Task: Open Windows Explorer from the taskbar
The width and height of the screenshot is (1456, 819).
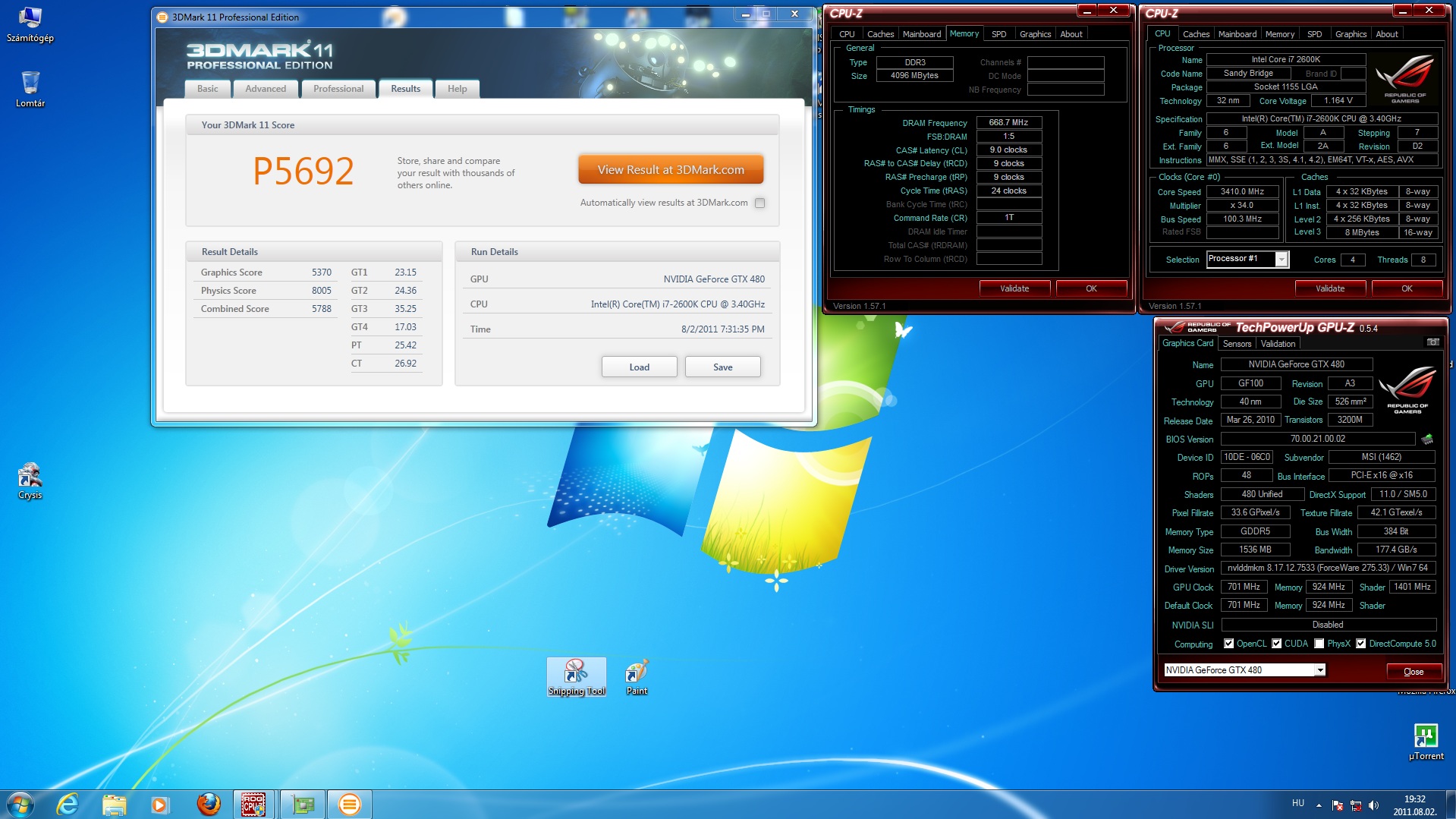Action: [114, 804]
